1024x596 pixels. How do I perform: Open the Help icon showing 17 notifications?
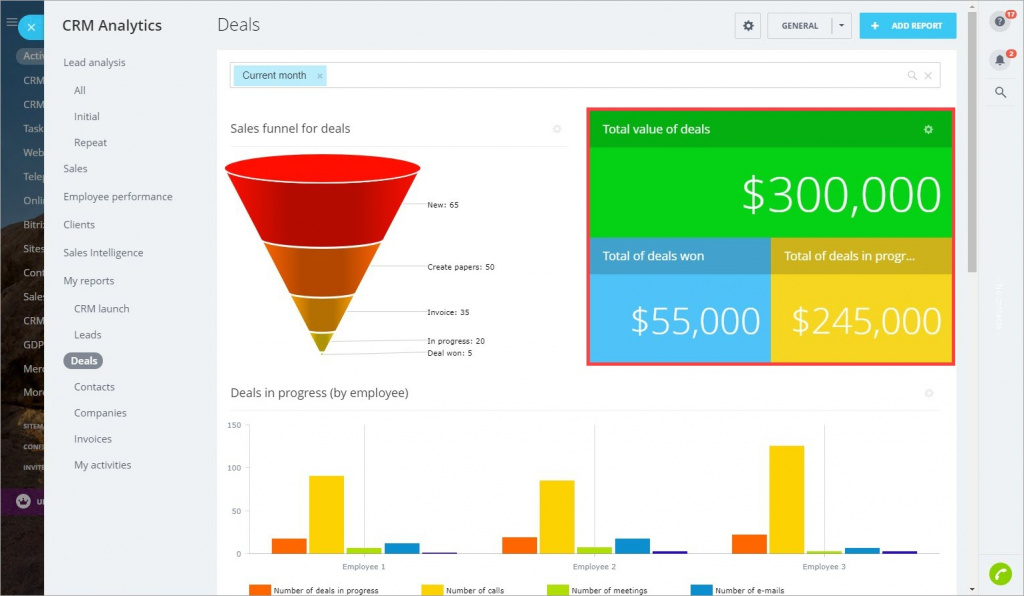tap(999, 23)
